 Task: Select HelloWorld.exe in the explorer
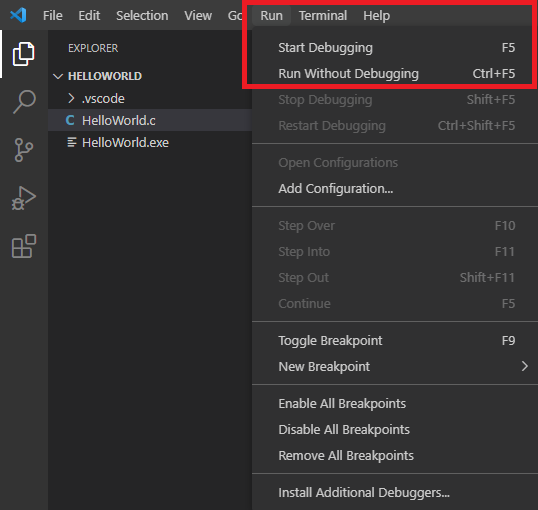(150, 142)
